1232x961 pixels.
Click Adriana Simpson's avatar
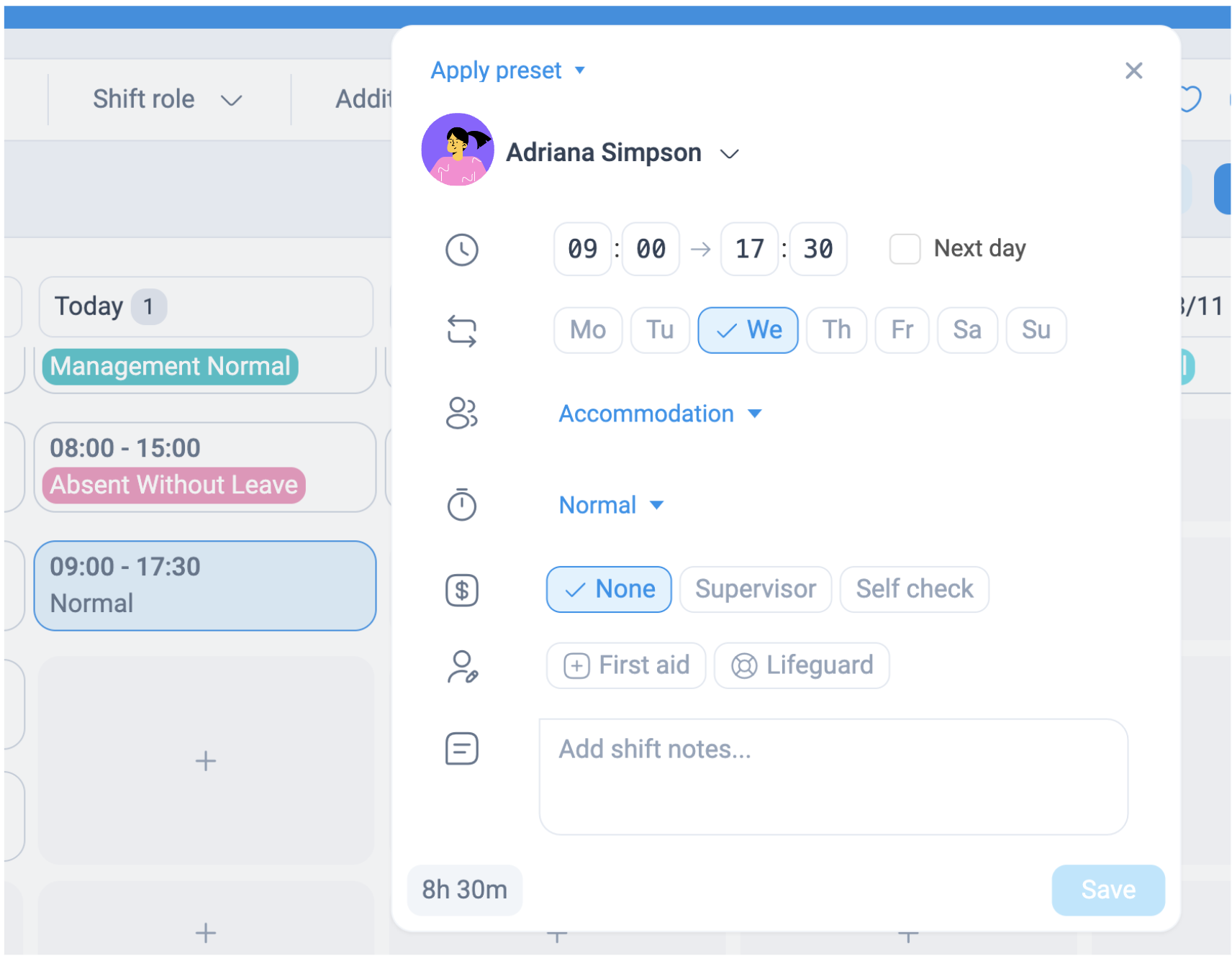coord(458,150)
